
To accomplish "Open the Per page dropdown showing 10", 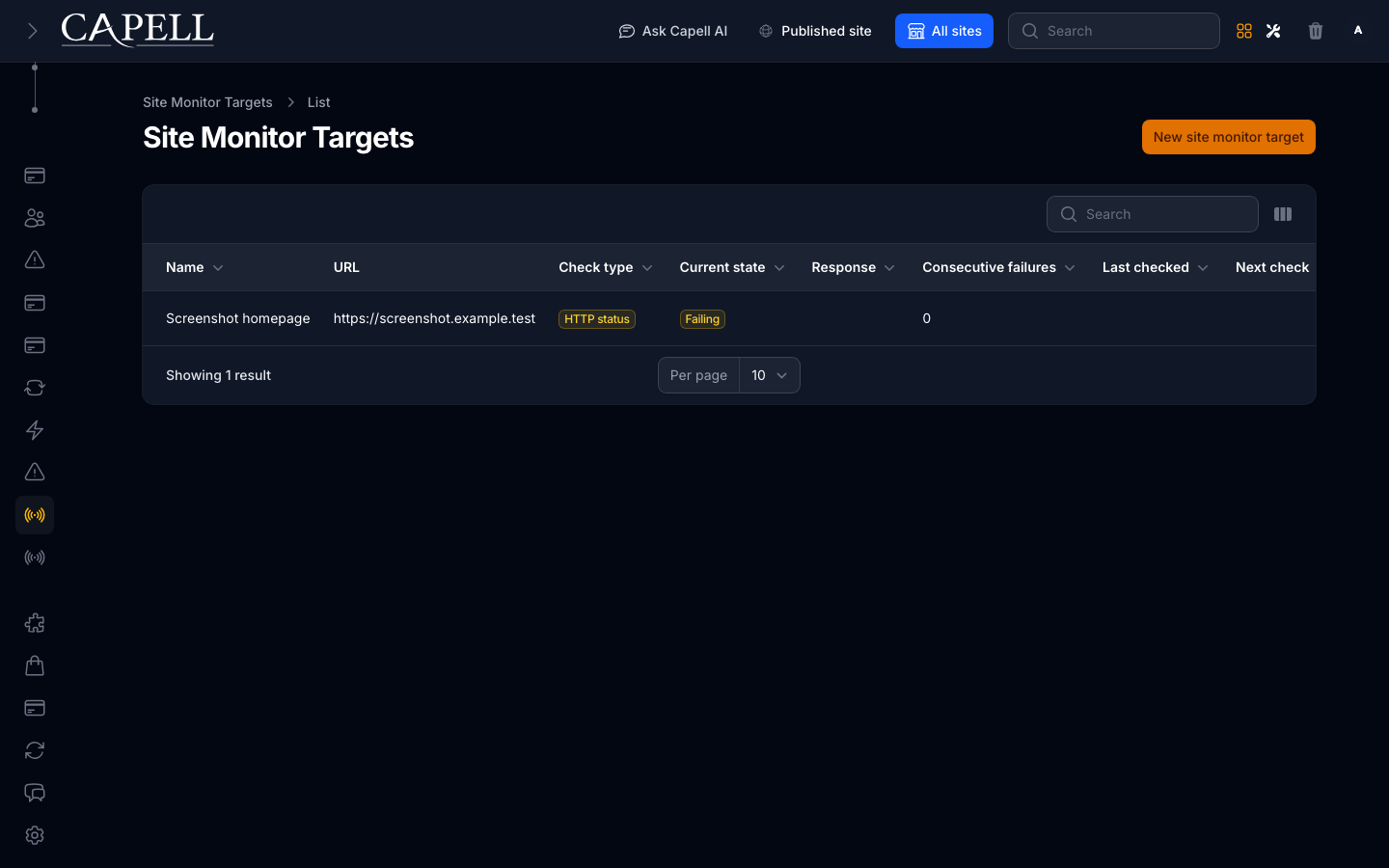I will click(770, 375).
